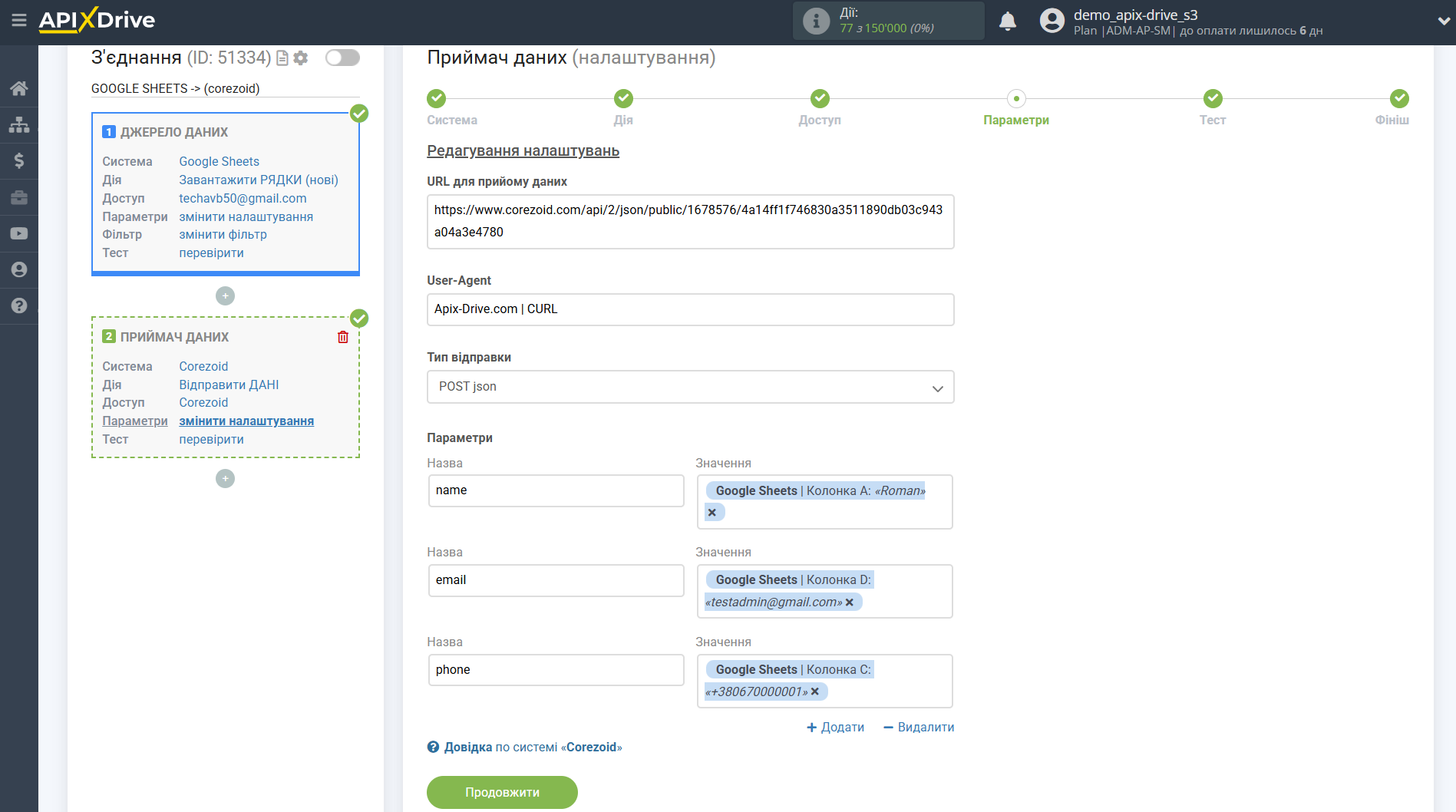This screenshot has width=1456, height=812.
Task: Open the connection settings gear icon
Action: (301, 58)
